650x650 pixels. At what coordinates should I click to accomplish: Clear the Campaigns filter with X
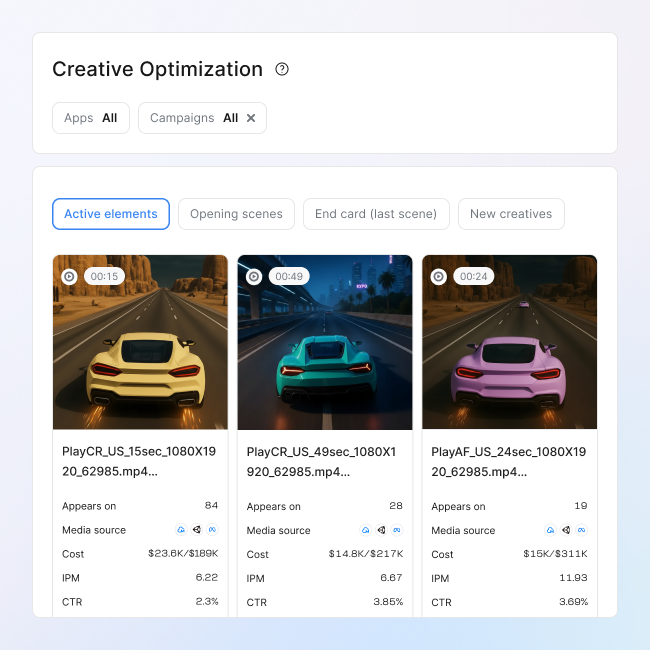[251, 118]
